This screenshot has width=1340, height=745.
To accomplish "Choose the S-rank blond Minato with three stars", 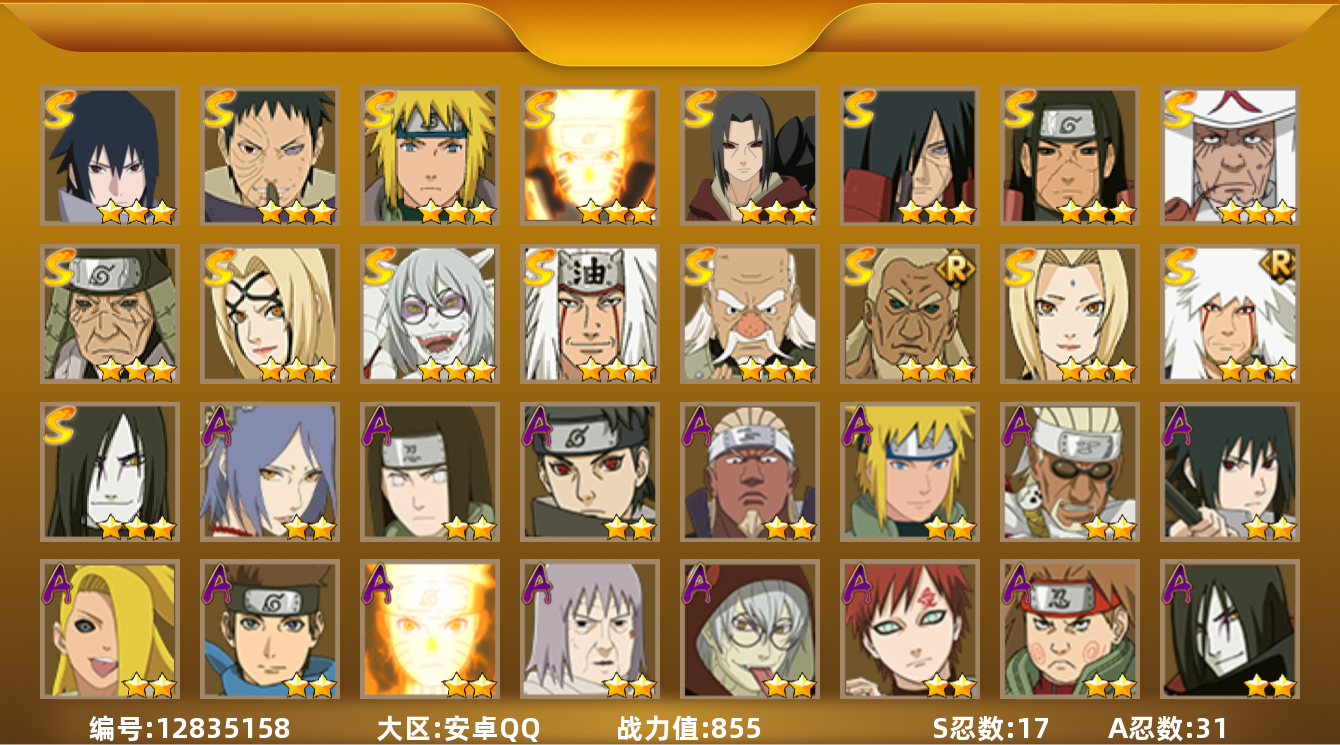I will pyautogui.click(x=429, y=156).
